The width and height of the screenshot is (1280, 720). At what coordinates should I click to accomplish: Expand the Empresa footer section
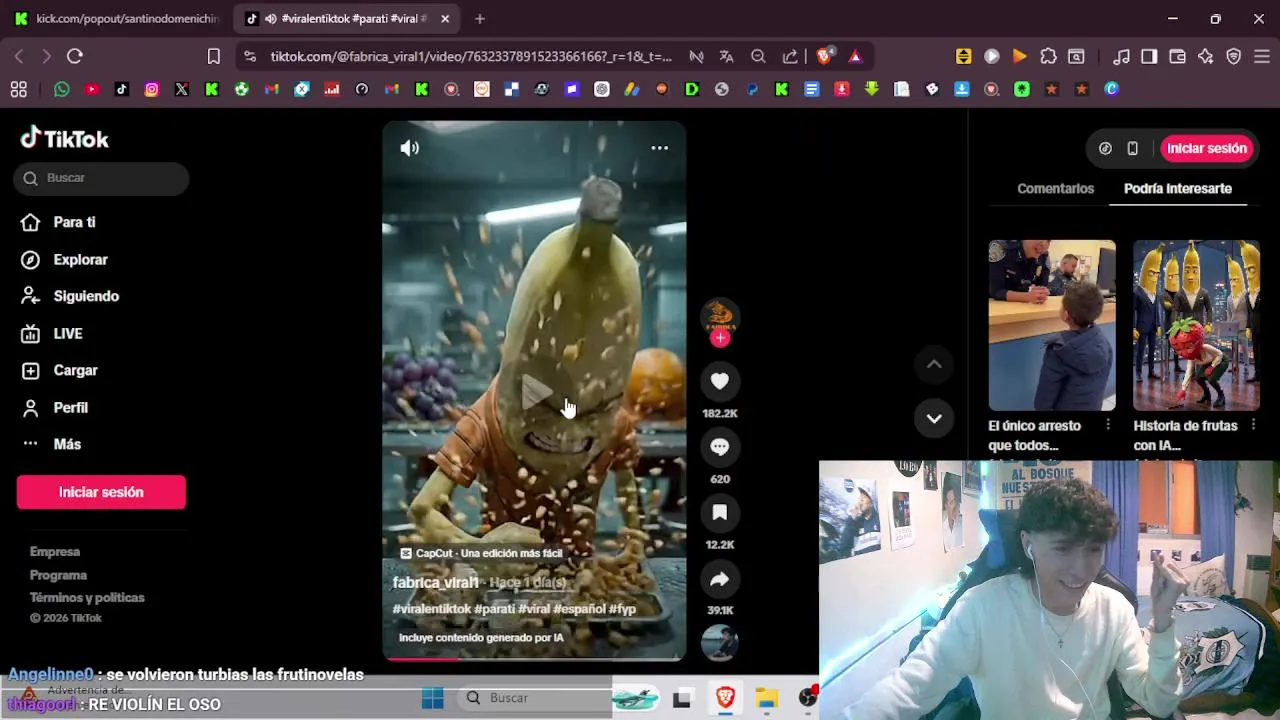pos(55,552)
